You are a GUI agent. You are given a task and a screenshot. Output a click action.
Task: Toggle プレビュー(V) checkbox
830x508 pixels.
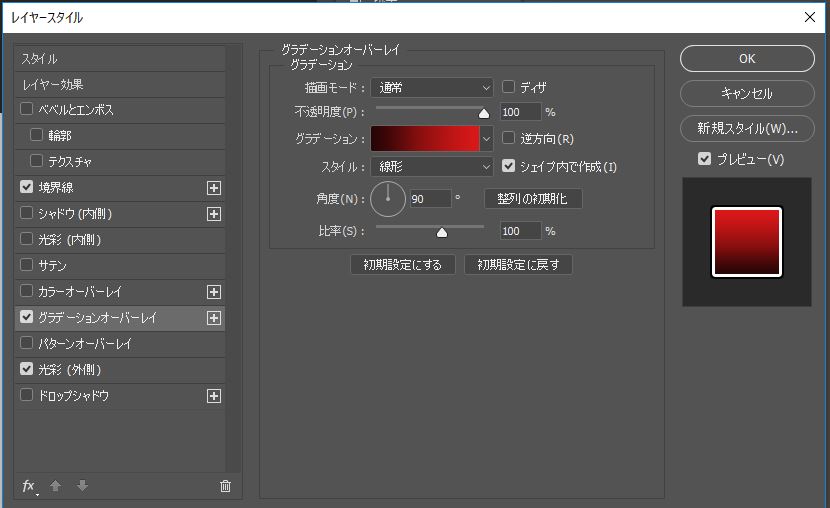704,158
